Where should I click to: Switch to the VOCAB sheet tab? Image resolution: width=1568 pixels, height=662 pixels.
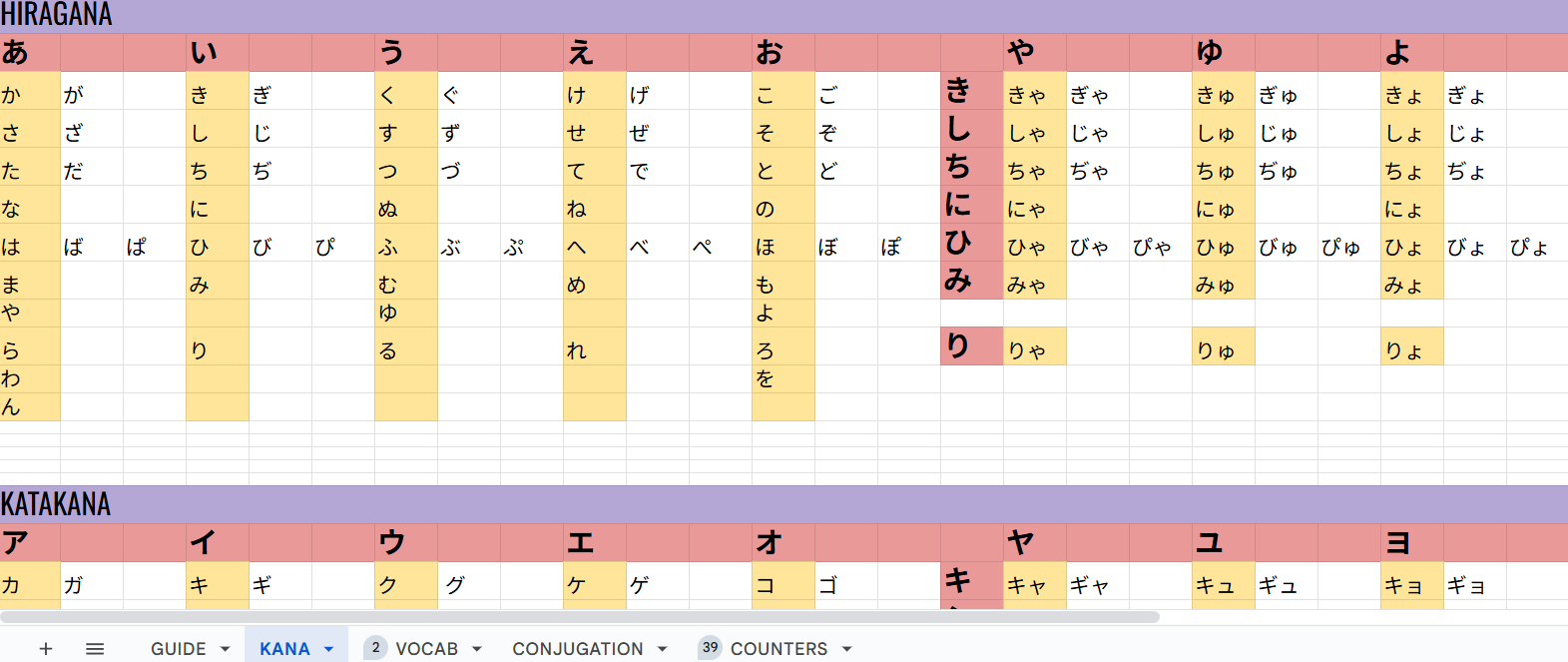426,649
